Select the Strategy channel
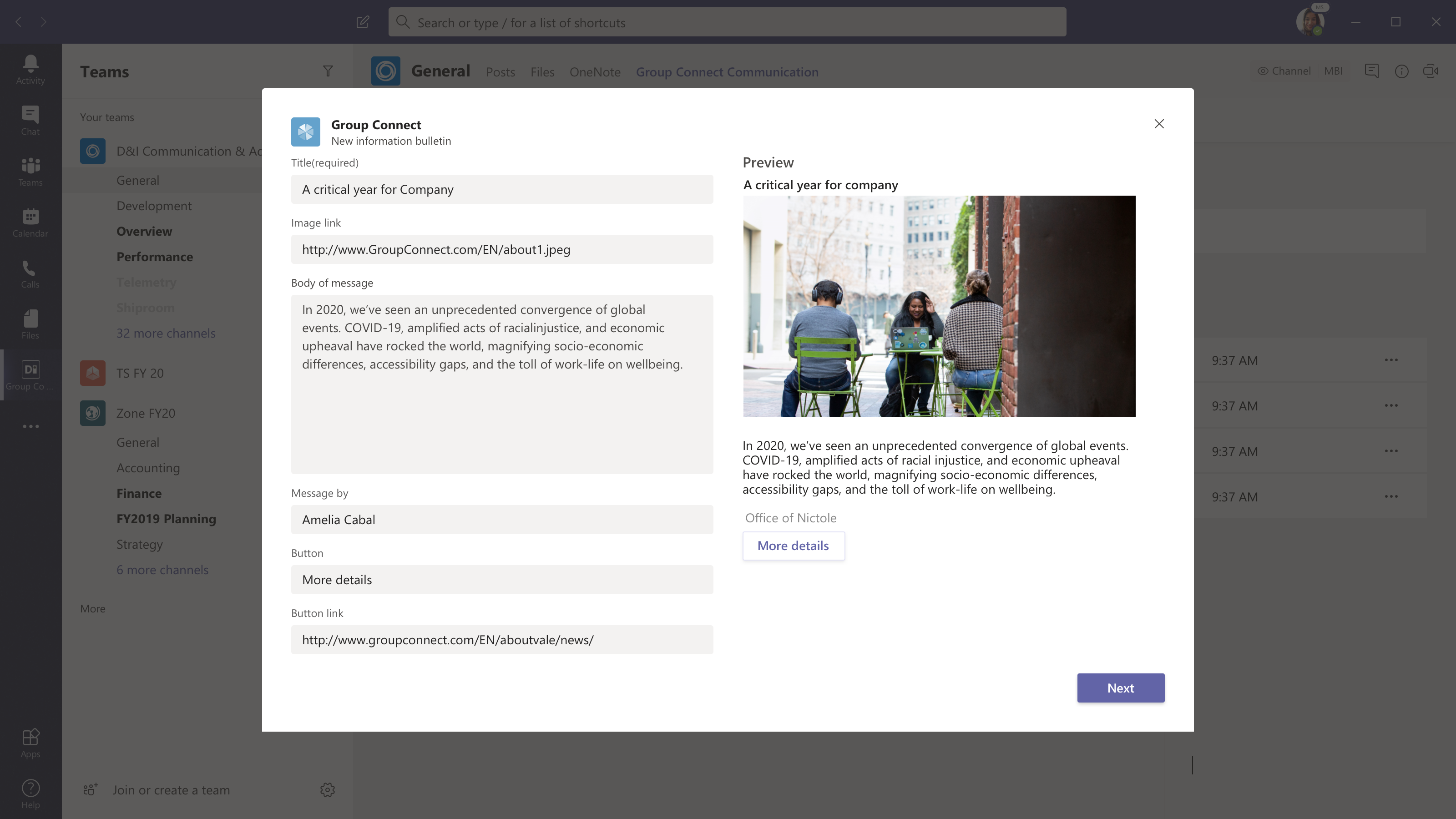 tap(140, 544)
